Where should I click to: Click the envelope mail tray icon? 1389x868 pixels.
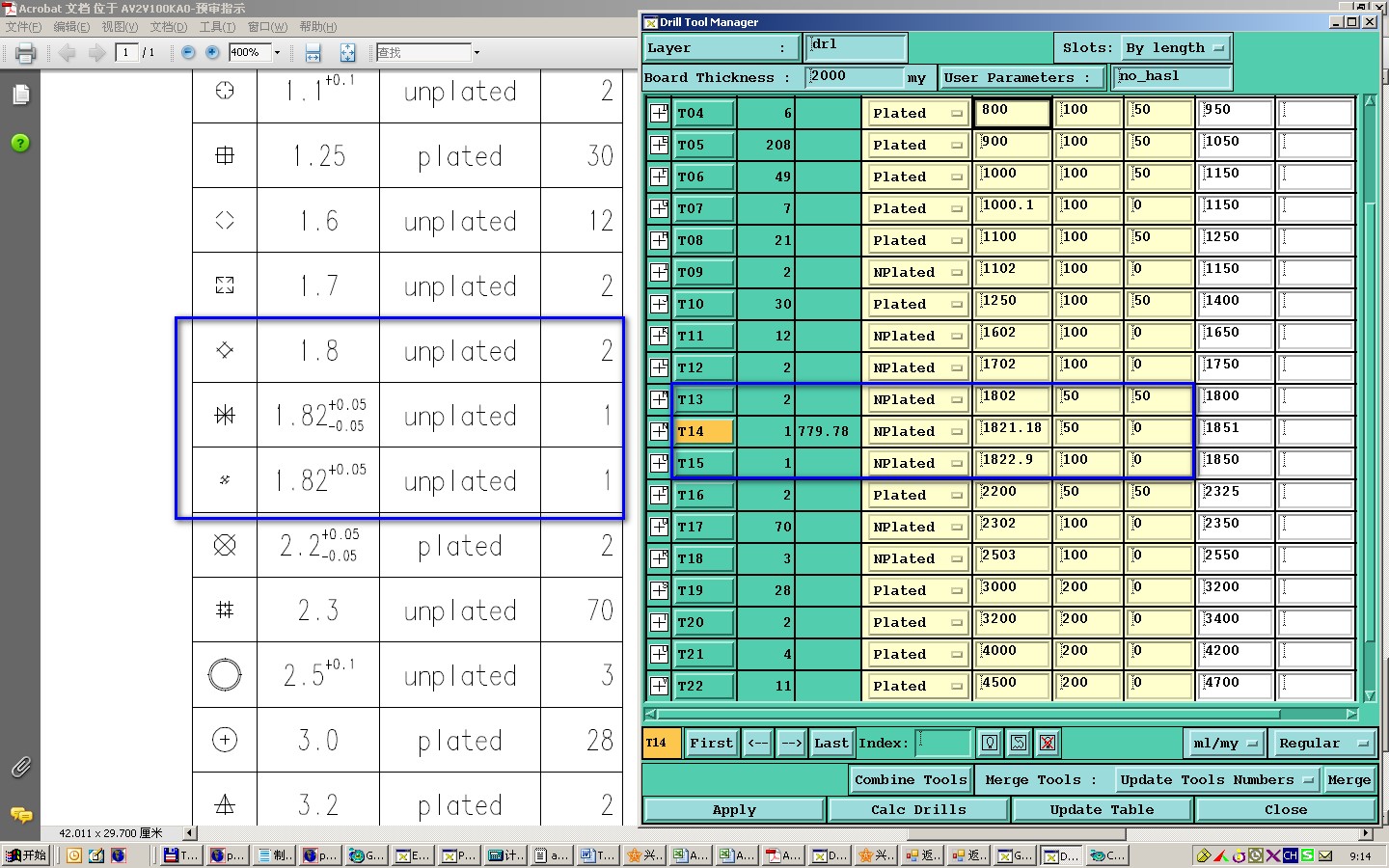tap(1325, 855)
